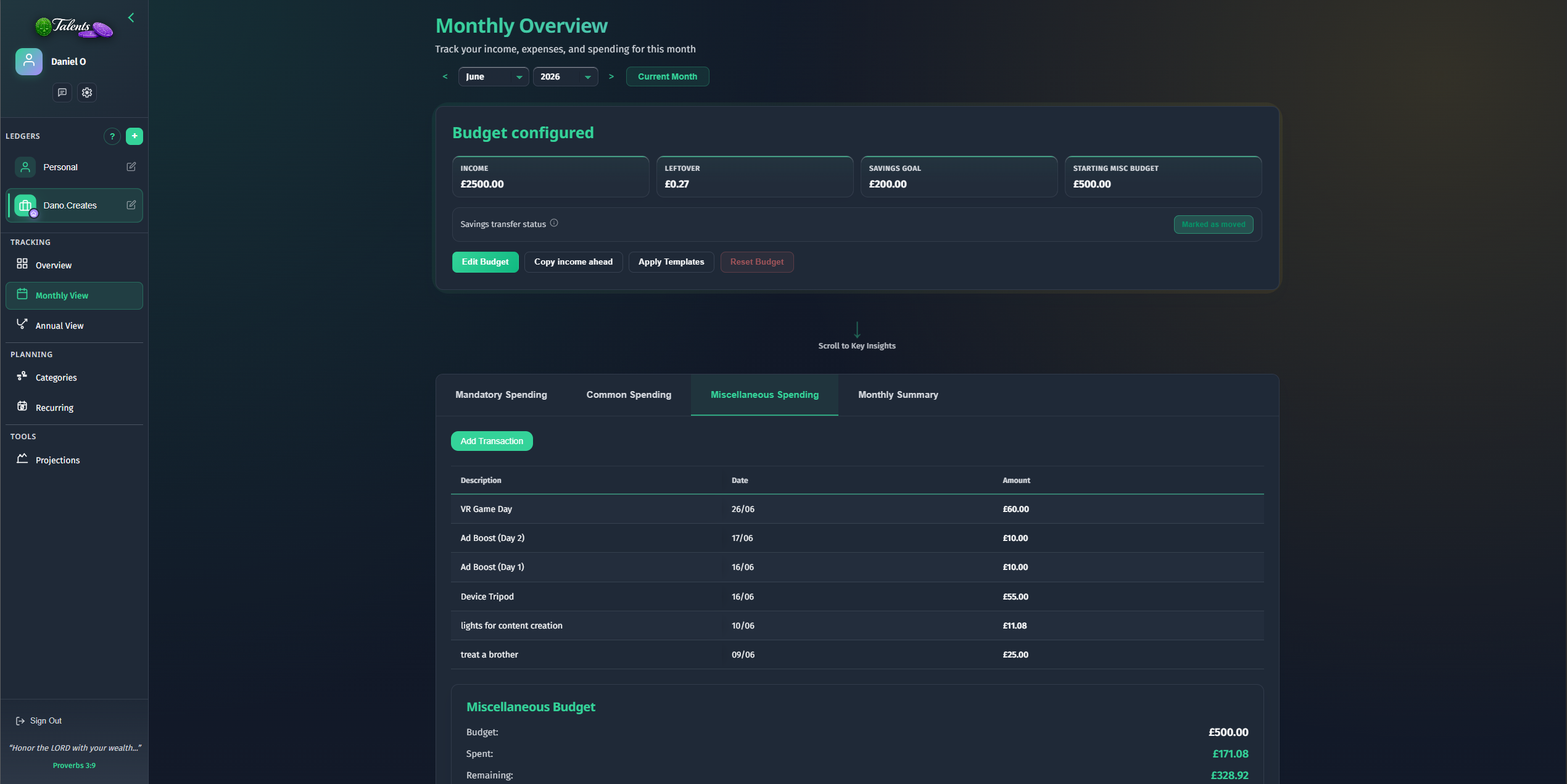The image size is (1567, 784).
Task: Open the June month dropdown
Action: tap(493, 76)
